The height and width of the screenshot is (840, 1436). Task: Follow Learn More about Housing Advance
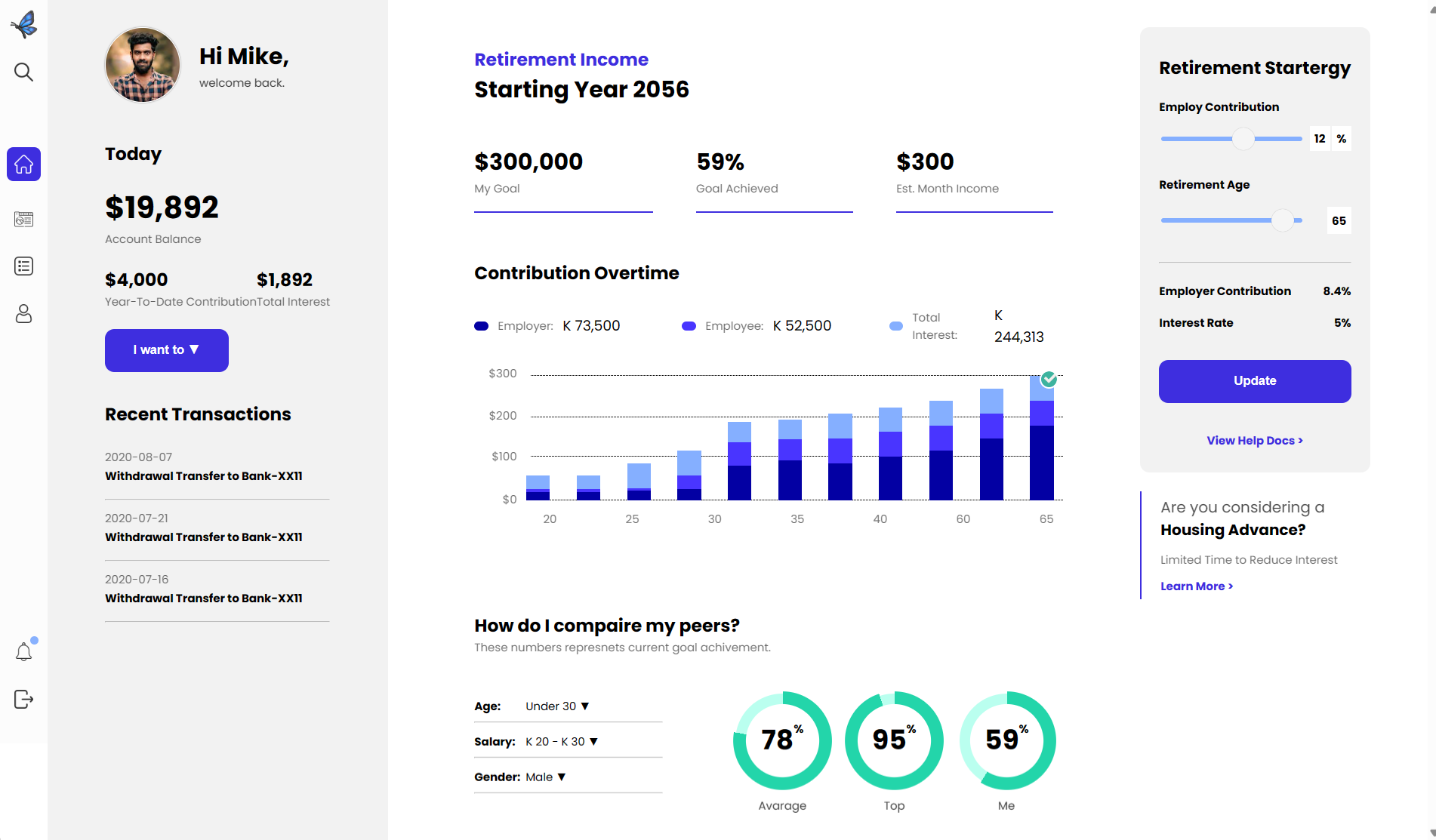point(1196,586)
